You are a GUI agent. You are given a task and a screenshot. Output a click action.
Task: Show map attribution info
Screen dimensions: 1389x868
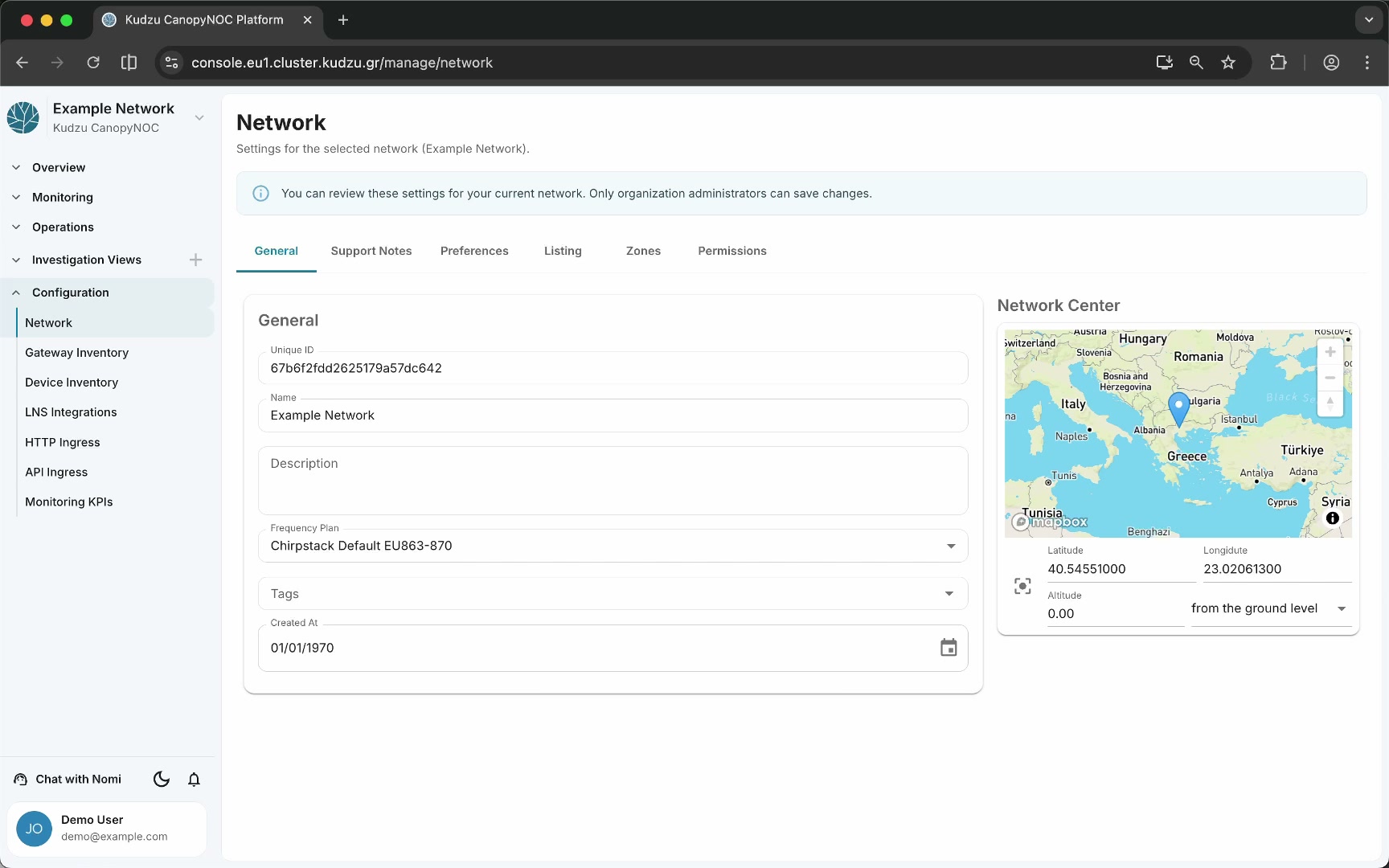pyautogui.click(x=1333, y=518)
